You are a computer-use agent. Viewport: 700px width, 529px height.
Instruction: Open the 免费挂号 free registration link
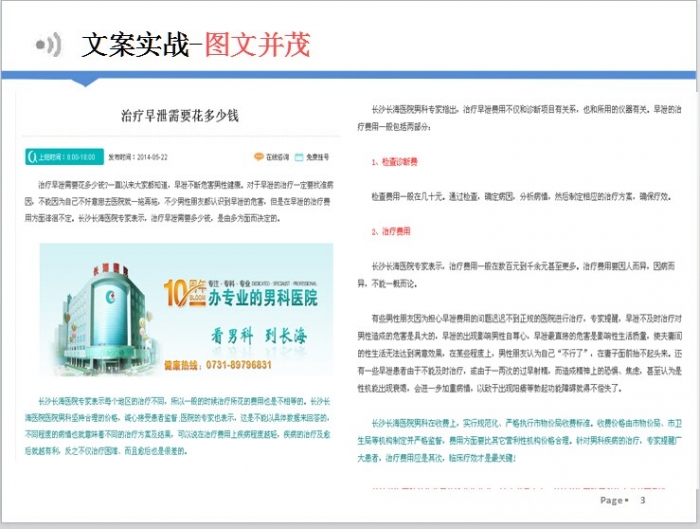click(318, 157)
